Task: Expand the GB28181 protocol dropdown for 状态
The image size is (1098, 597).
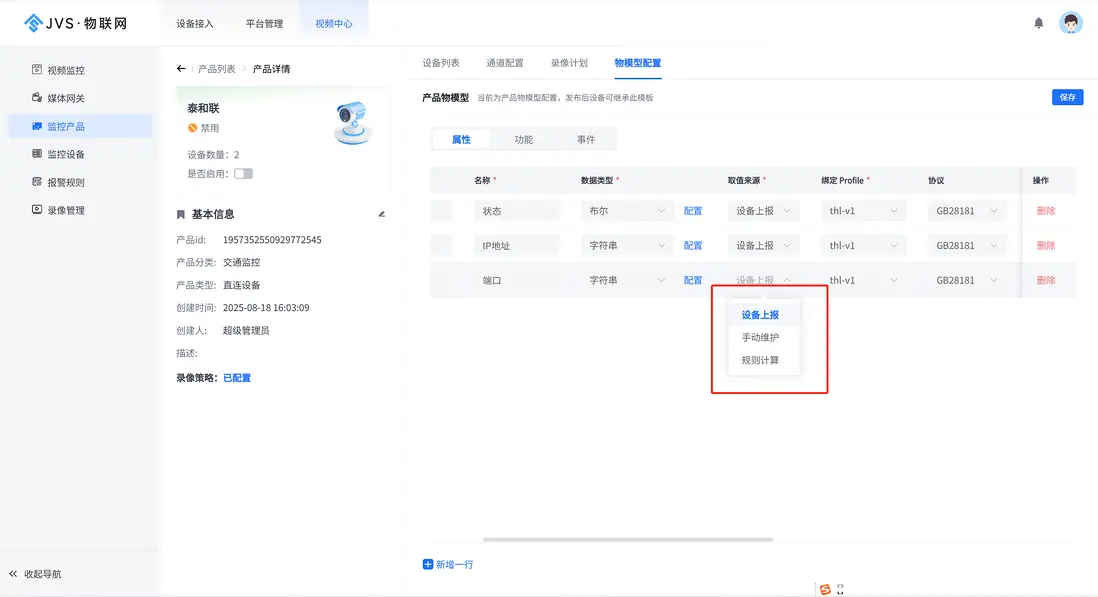Action: pos(966,210)
